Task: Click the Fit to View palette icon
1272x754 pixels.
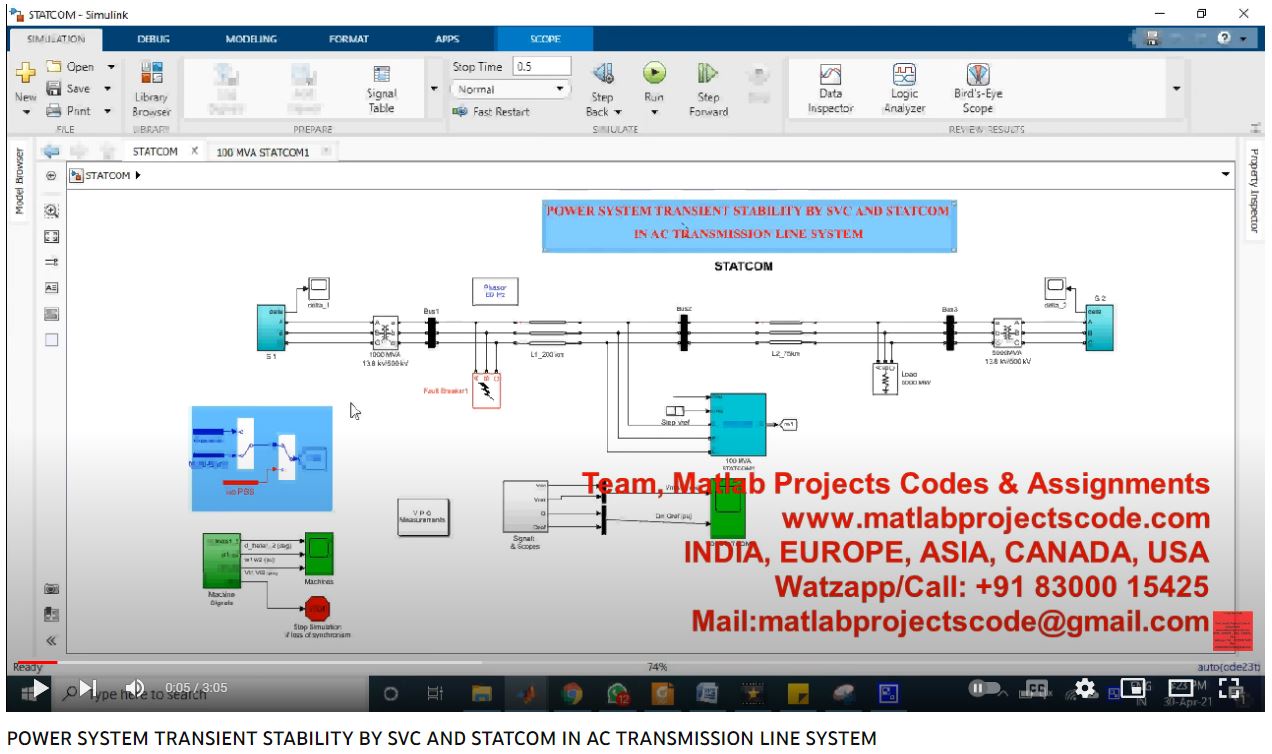Action: coord(52,237)
